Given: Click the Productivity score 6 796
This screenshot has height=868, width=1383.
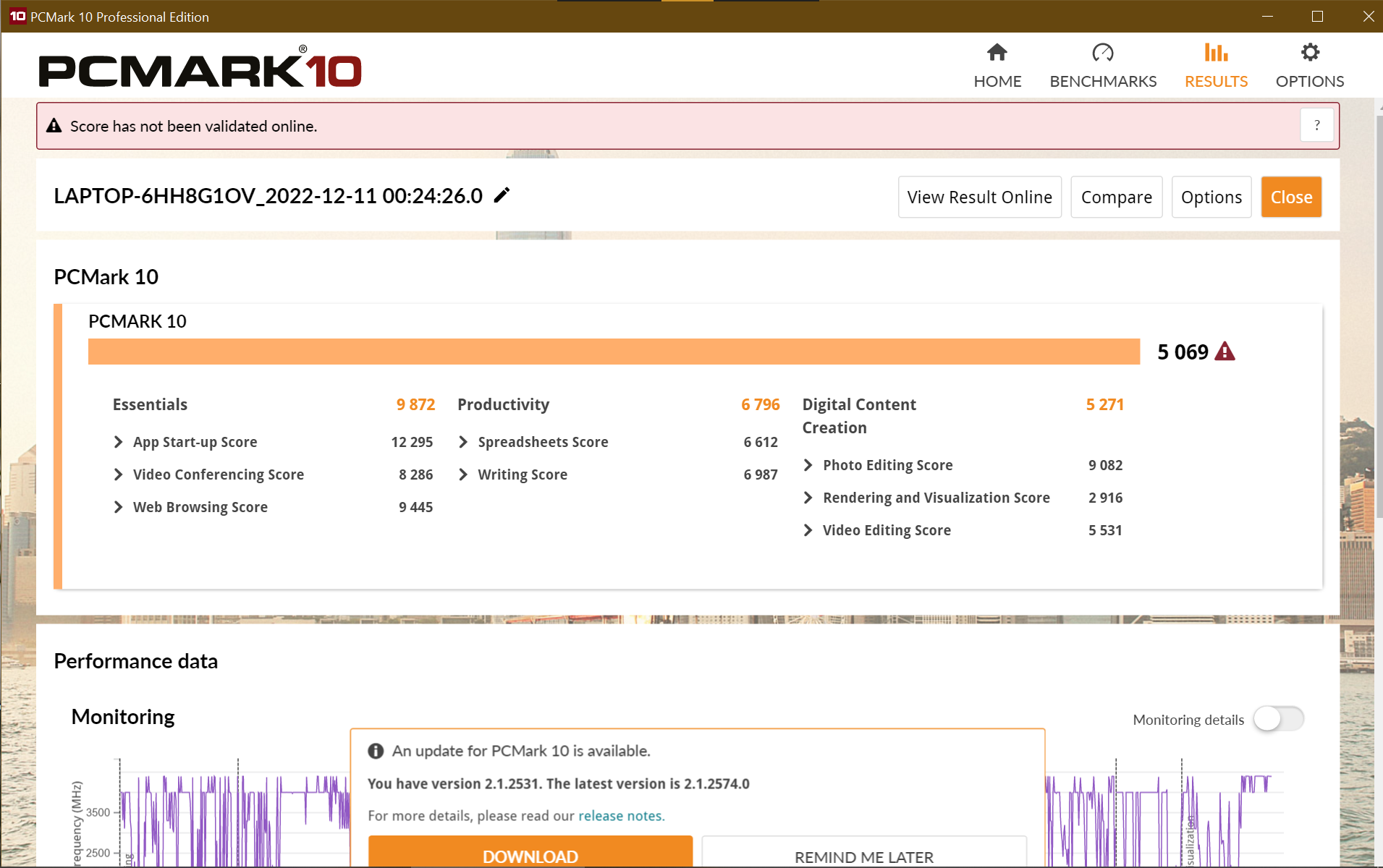Looking at the screenshot, I should (x=761, y=404).
